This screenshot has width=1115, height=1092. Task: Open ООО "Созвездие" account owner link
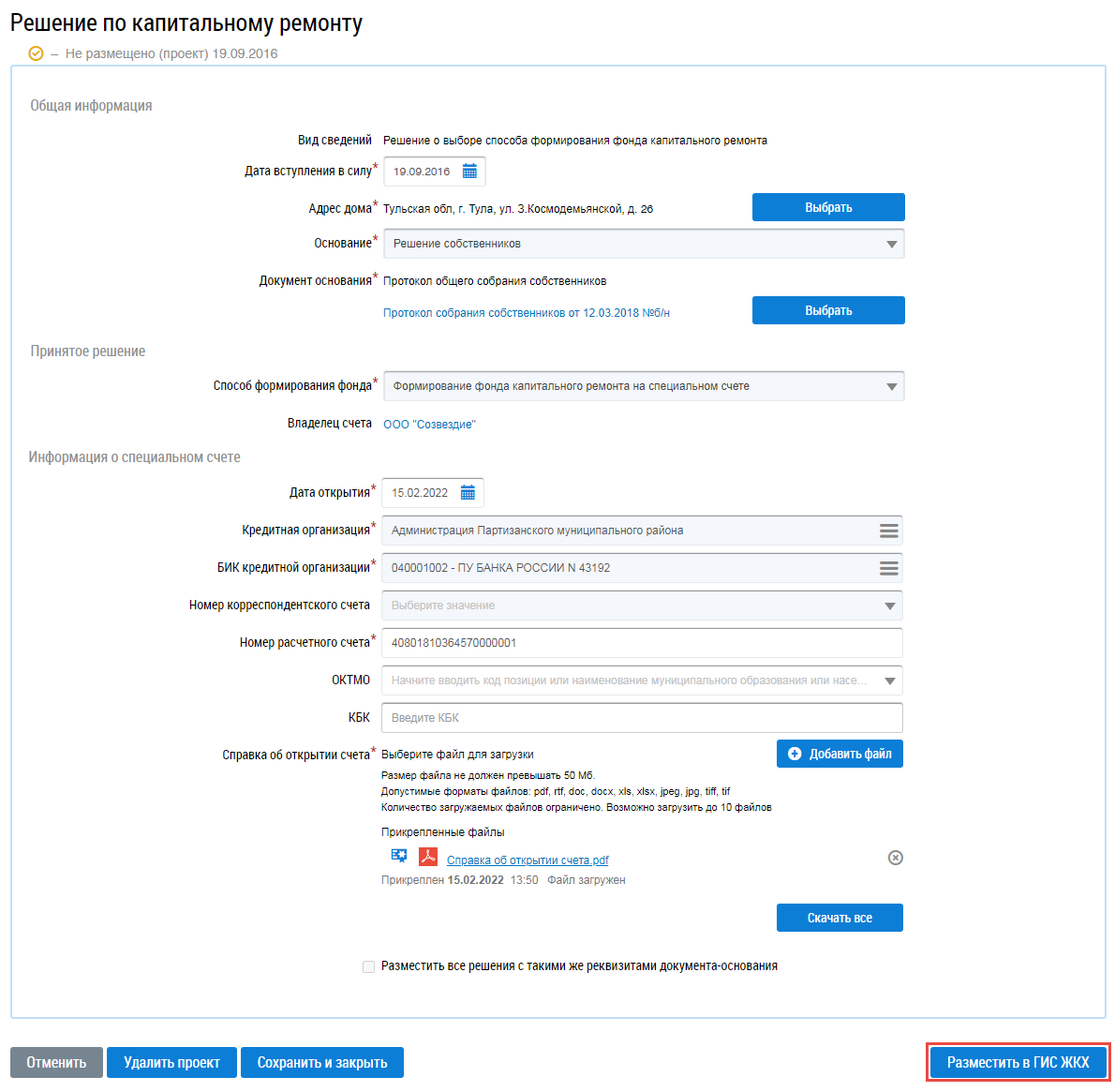429,425
